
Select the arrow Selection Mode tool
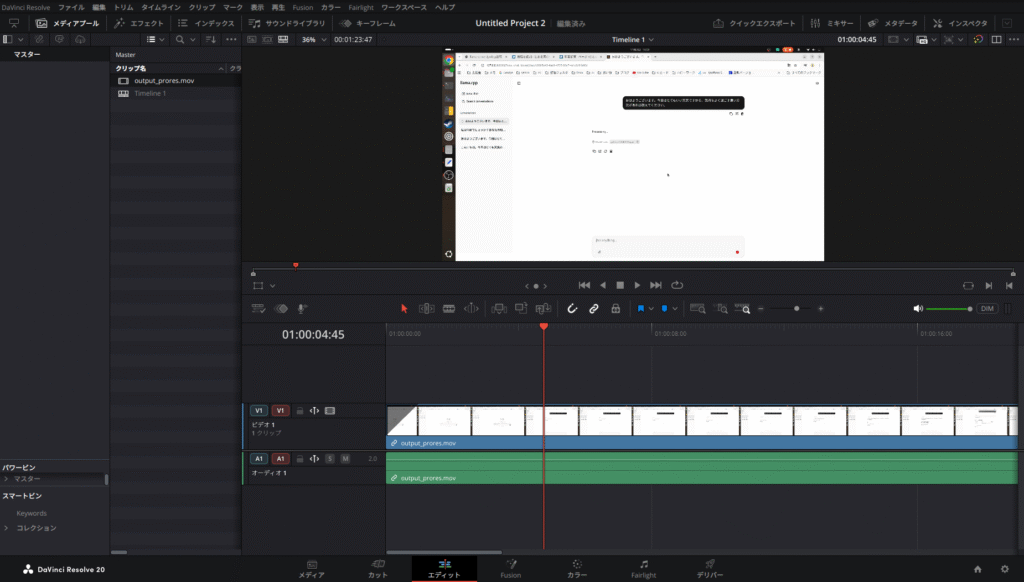click(404, 309)
